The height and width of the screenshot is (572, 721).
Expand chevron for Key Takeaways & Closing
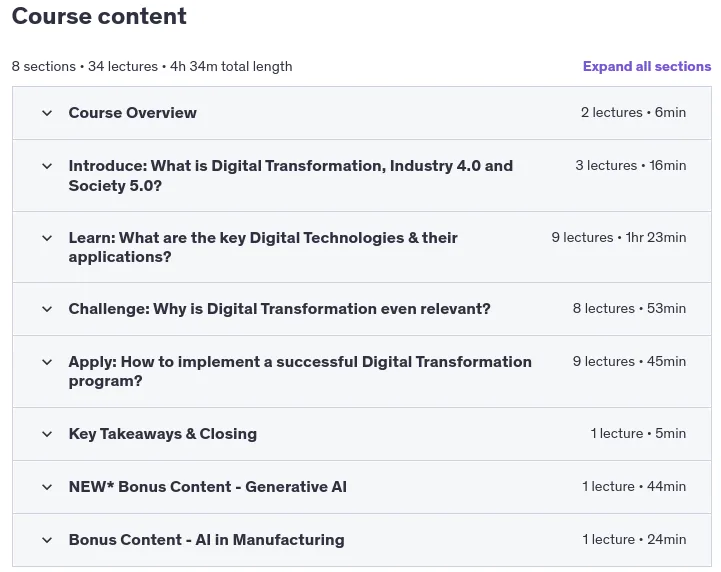pos(47,434)
